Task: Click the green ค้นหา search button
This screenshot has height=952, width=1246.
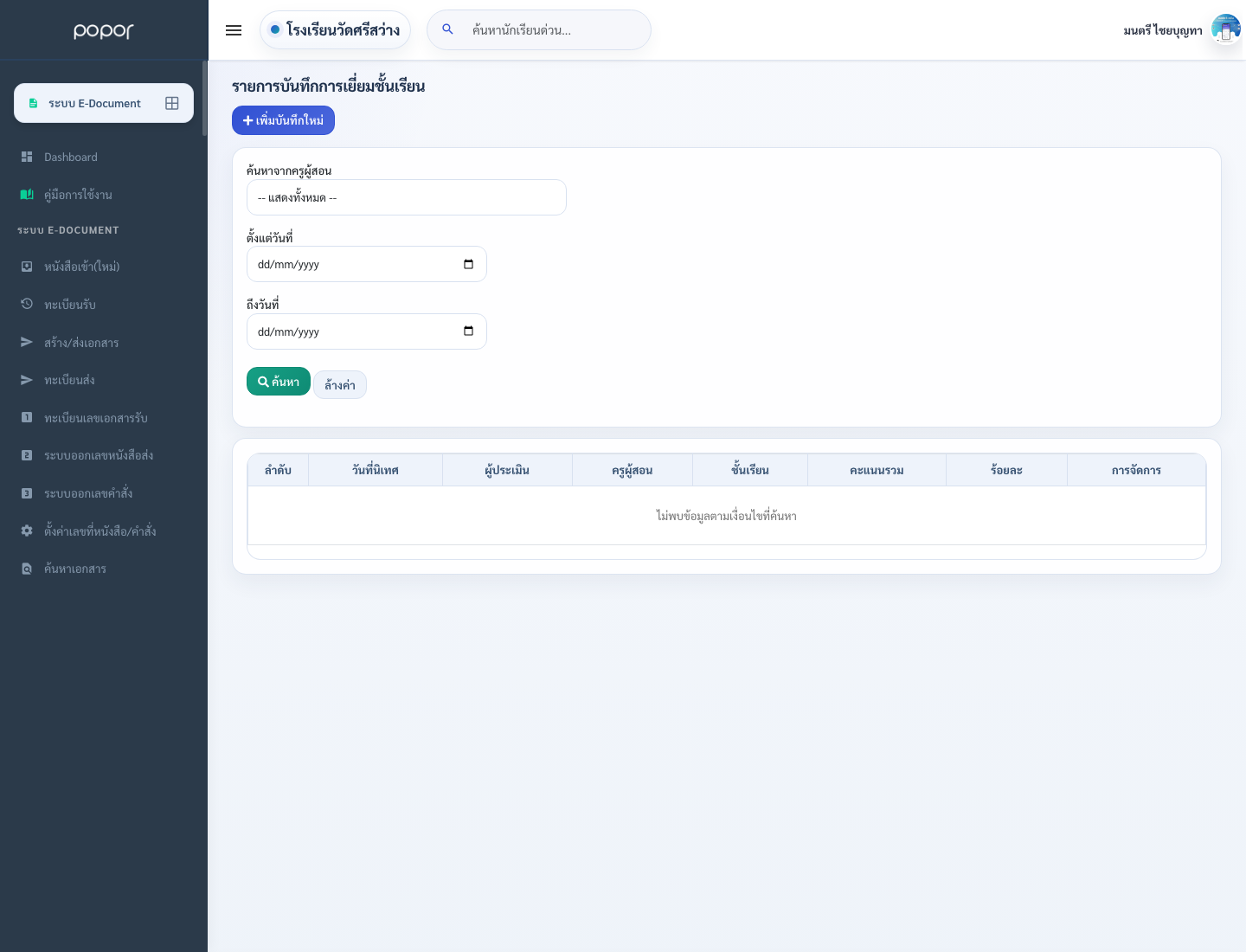Action: tap(279, 382)
